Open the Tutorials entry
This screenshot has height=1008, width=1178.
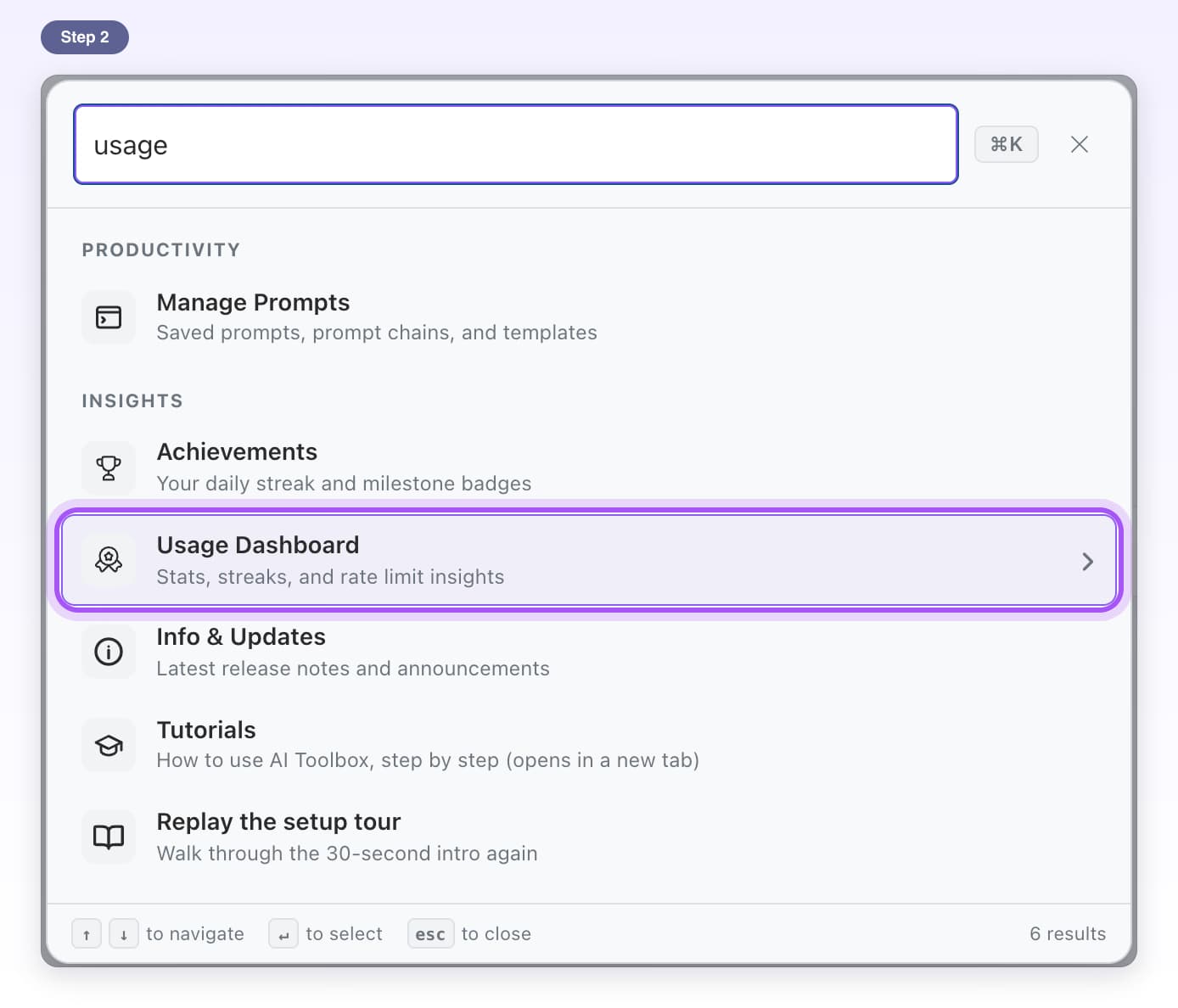click(x=589, y=745)
